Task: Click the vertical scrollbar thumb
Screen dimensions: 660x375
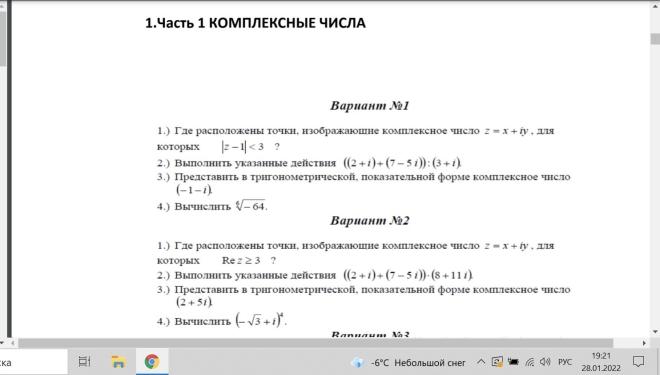Action: (x=655, y=39)
